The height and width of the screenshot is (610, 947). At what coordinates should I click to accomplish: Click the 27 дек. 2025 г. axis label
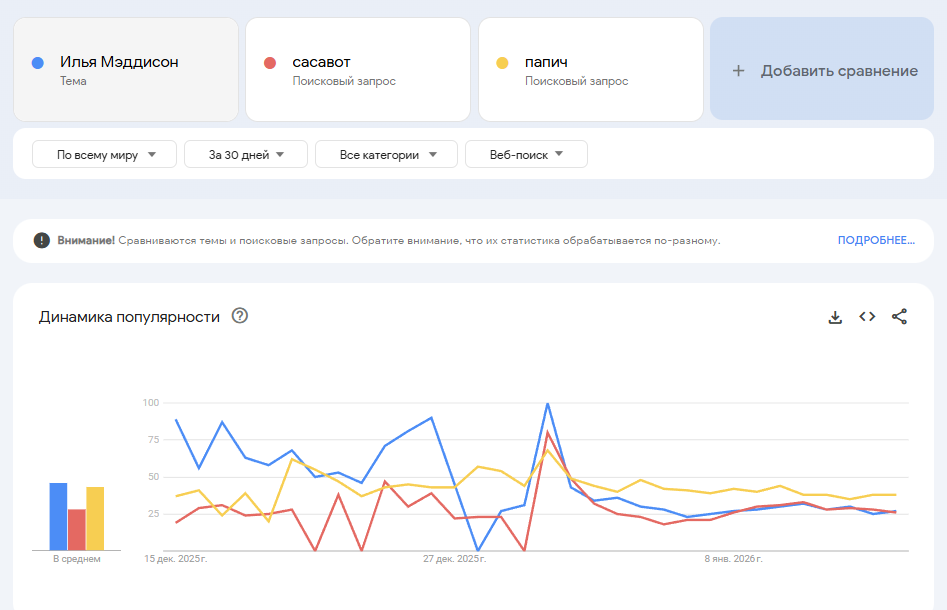454,559
